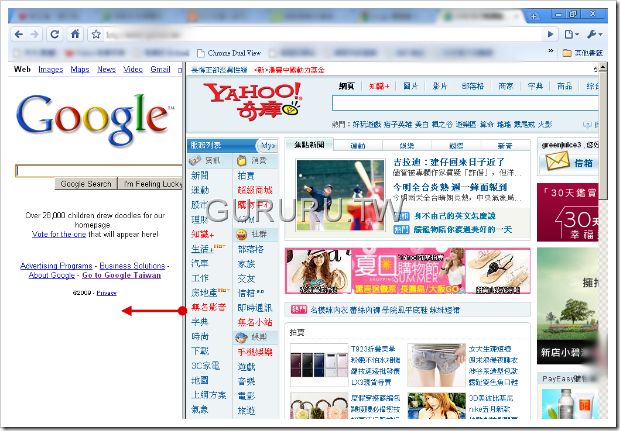This screenshot has width=620, height=431.
Task: Focus the Google search box
Action: click(99, 170)
